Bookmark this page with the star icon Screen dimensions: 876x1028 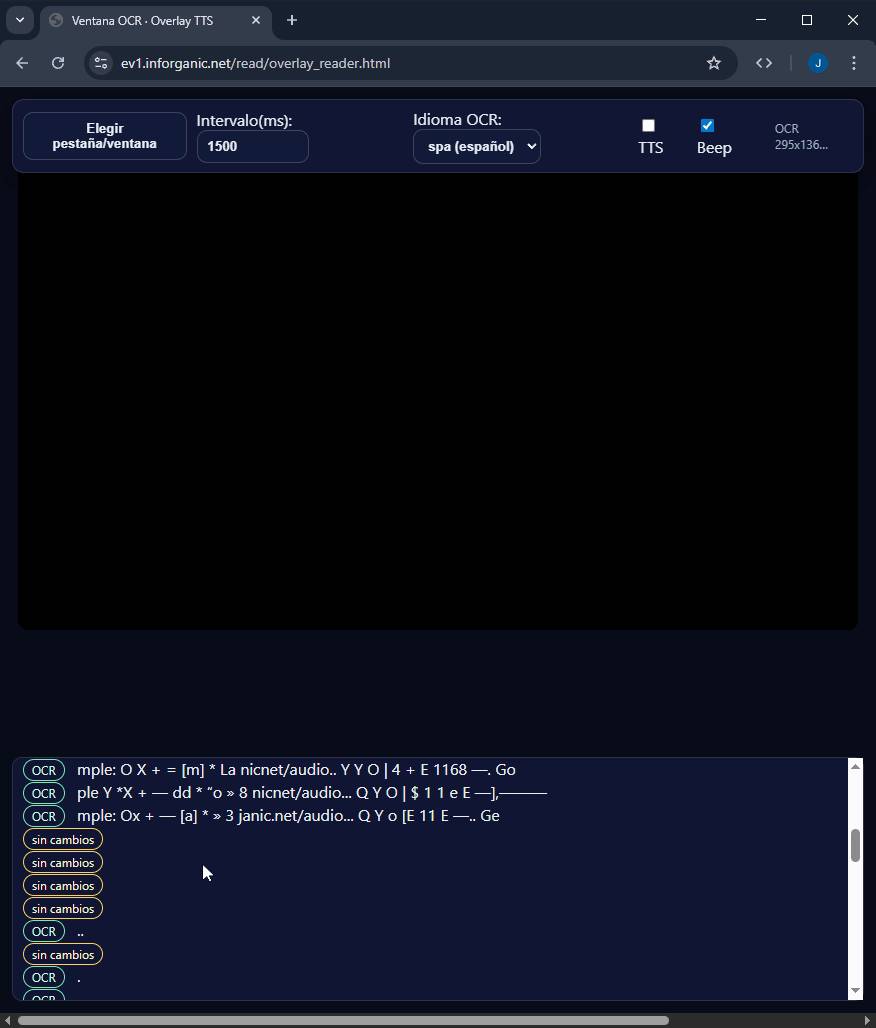(x=714, y=63)
